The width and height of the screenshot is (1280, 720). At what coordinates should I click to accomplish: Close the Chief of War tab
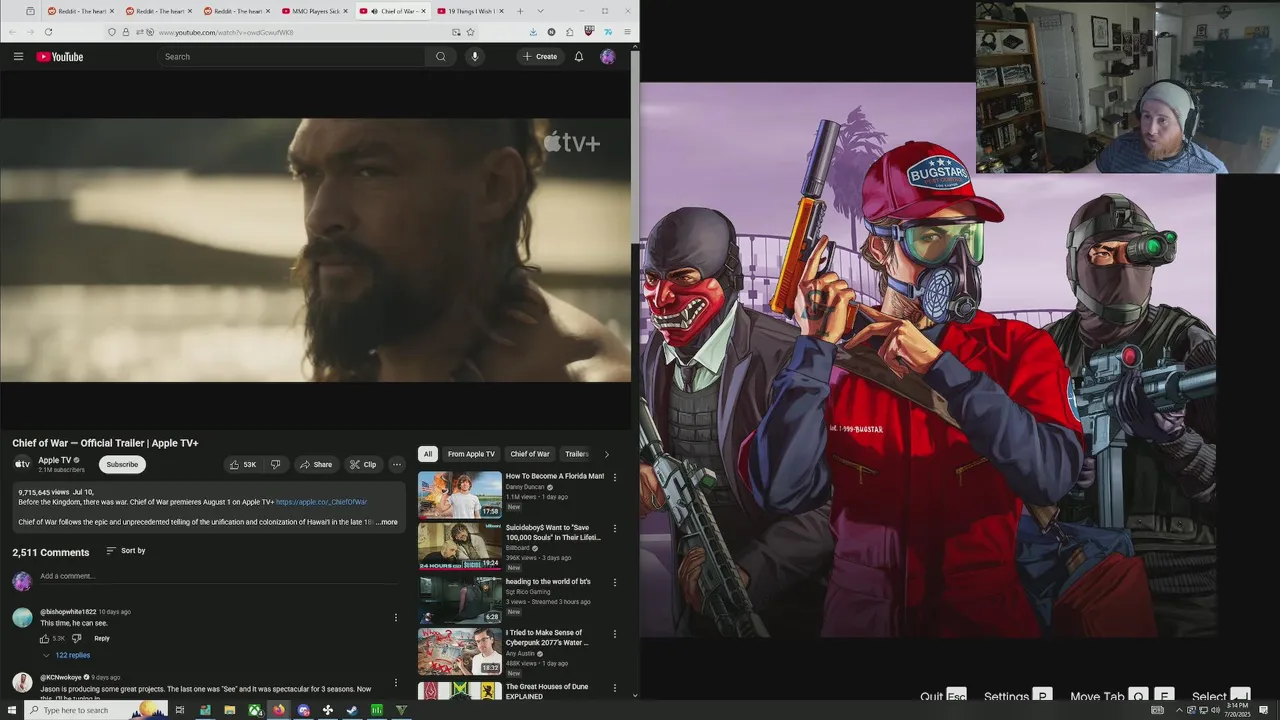tap(424, 11)
